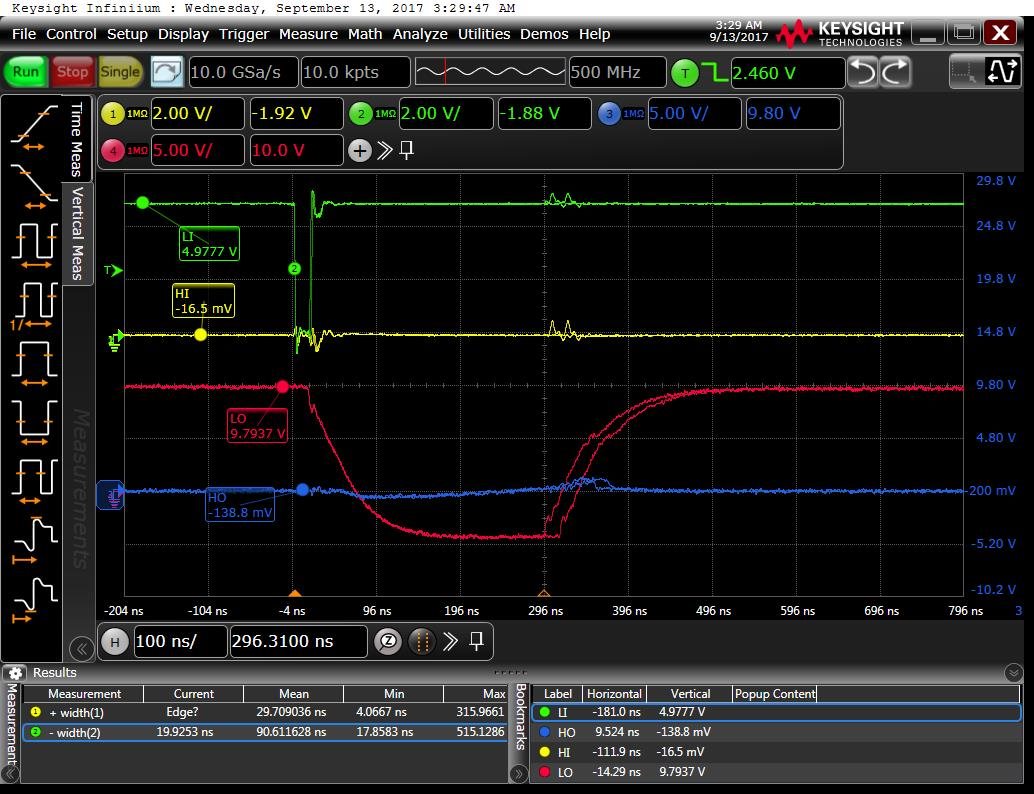
Task: Click the rise time measurement icon
Action: (34, 128)
